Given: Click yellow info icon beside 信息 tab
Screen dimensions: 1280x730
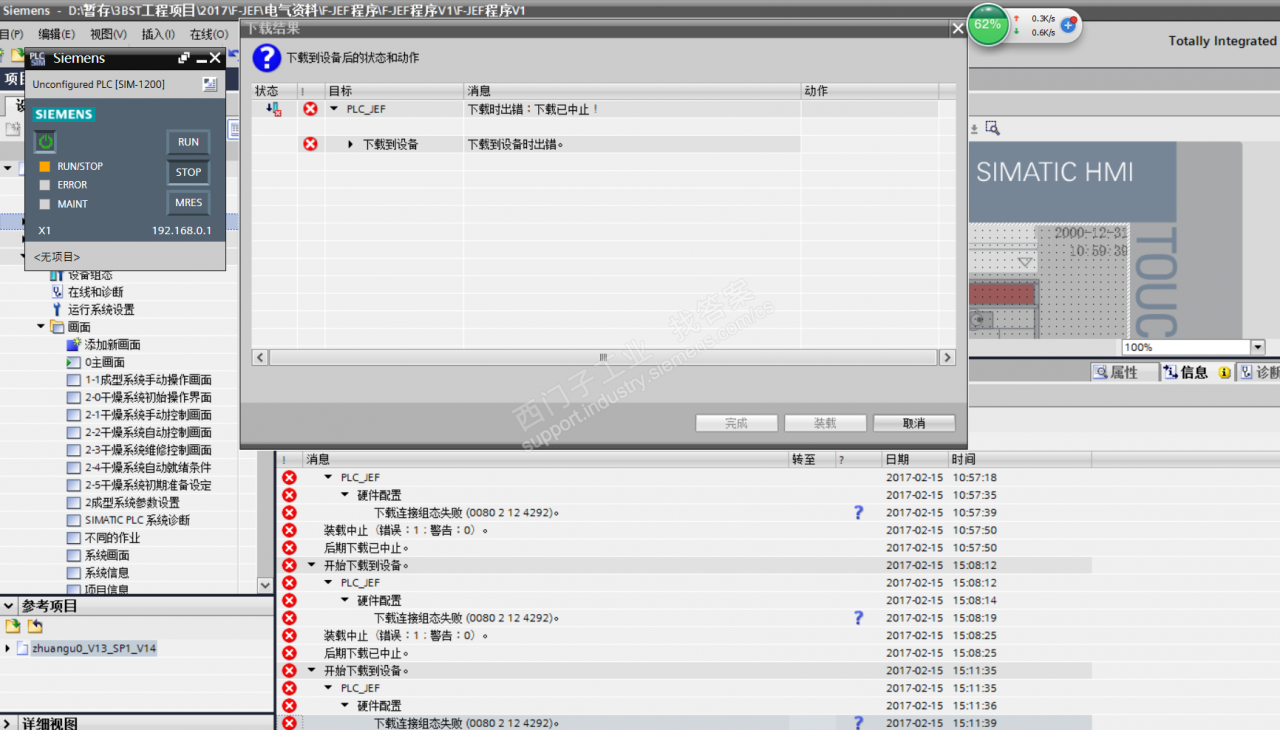Looking at the screenshot, I should 1224,372.
